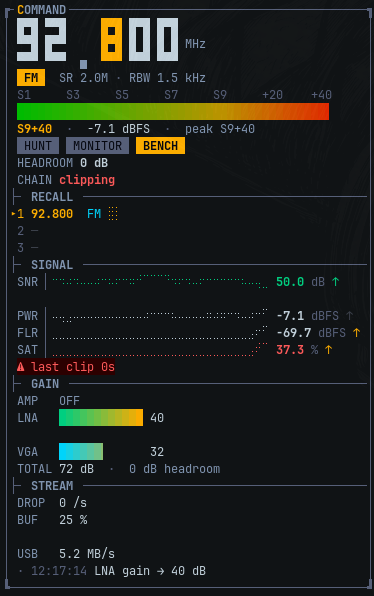Click the '50.0 dB' SNR value

(300, 282)
